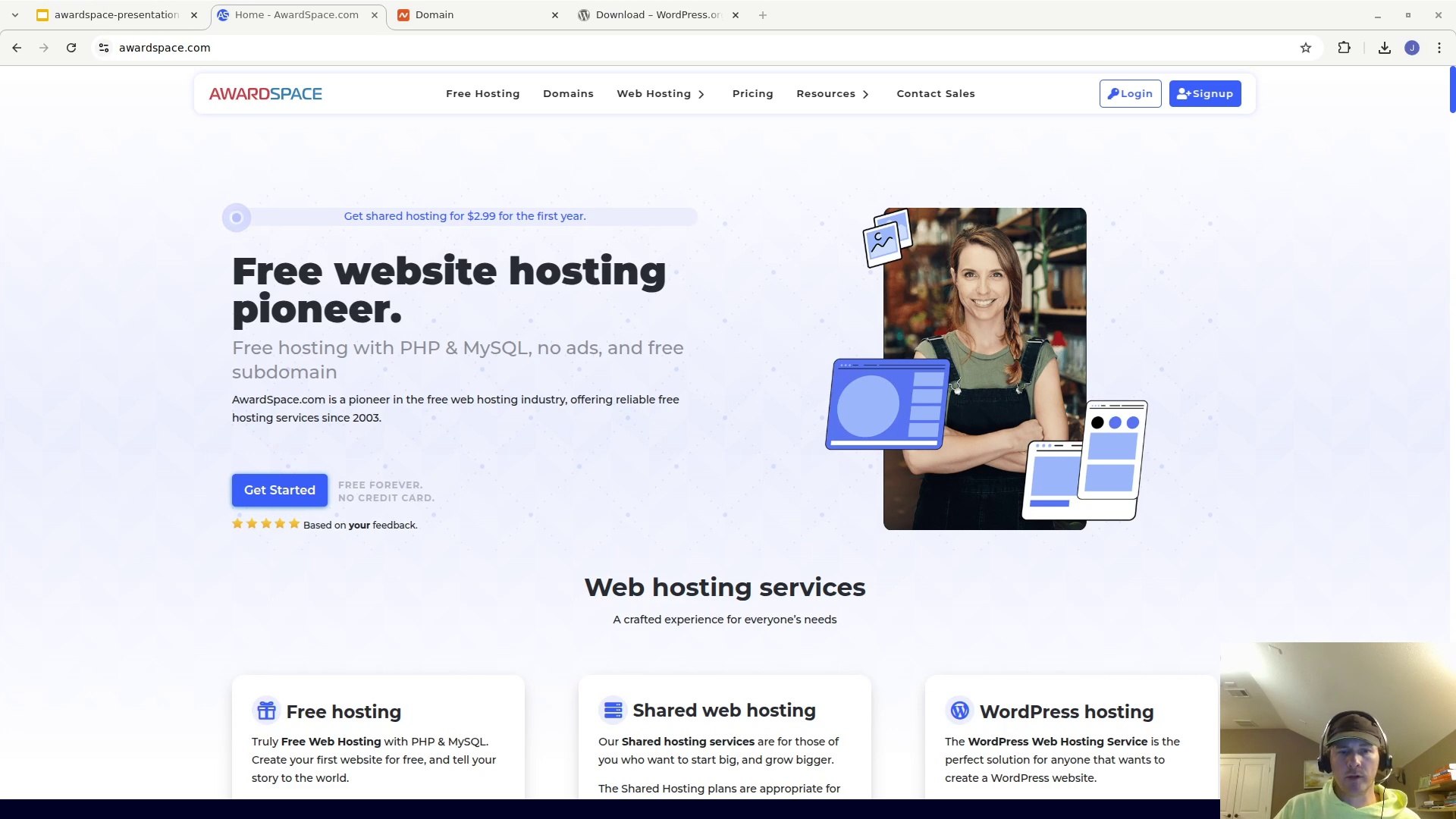Open the browser Extensions puzzle icon
1456x819 pixels.
pyautogui.click(x=1345, y=47)
